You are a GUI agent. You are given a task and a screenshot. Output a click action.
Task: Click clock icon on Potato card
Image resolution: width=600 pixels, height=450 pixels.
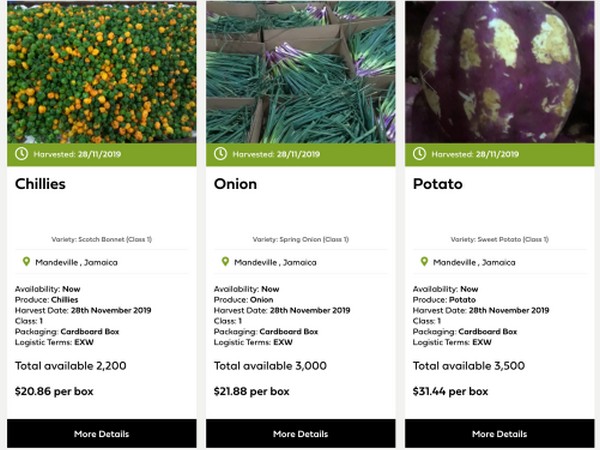pos(420,155)
